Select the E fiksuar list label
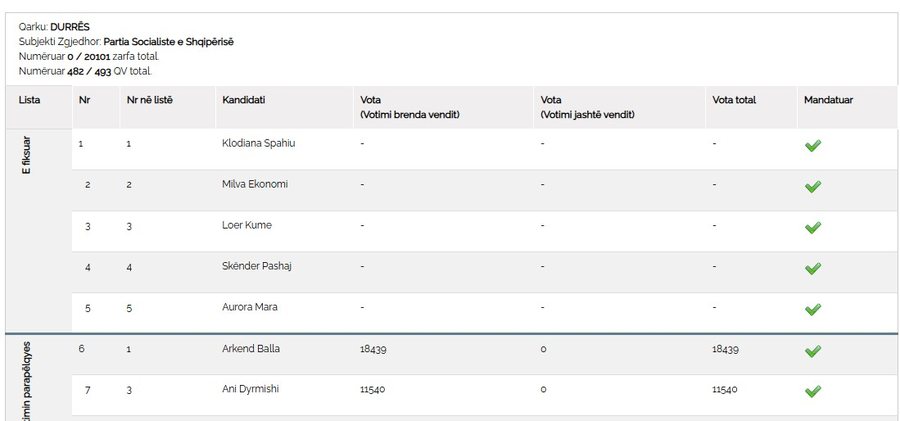The image size is (900, 421). coord(26,155)
